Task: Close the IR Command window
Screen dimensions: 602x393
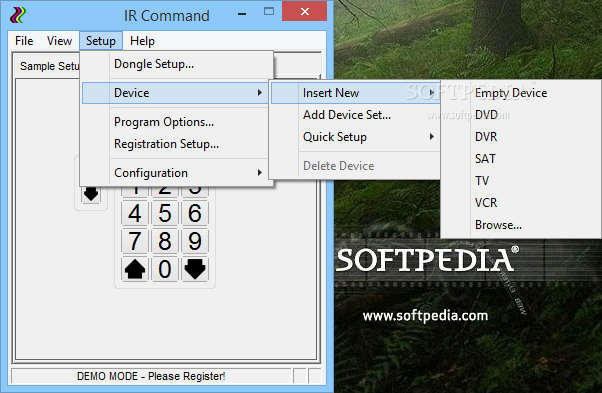Action: coord(305,12)
